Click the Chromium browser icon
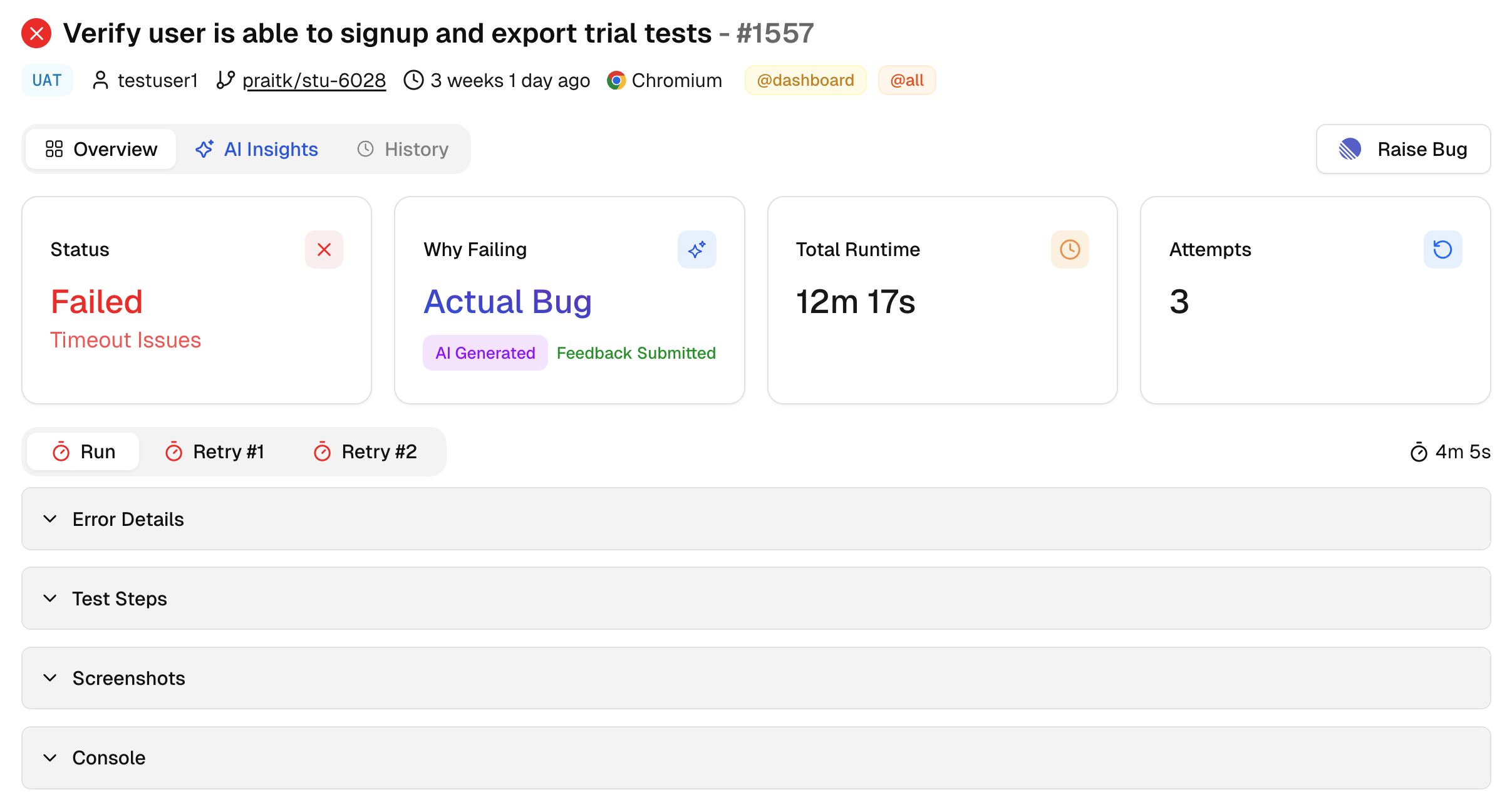Image resolution: width=1512 pixels, height=807 pixels. (616, 81)
